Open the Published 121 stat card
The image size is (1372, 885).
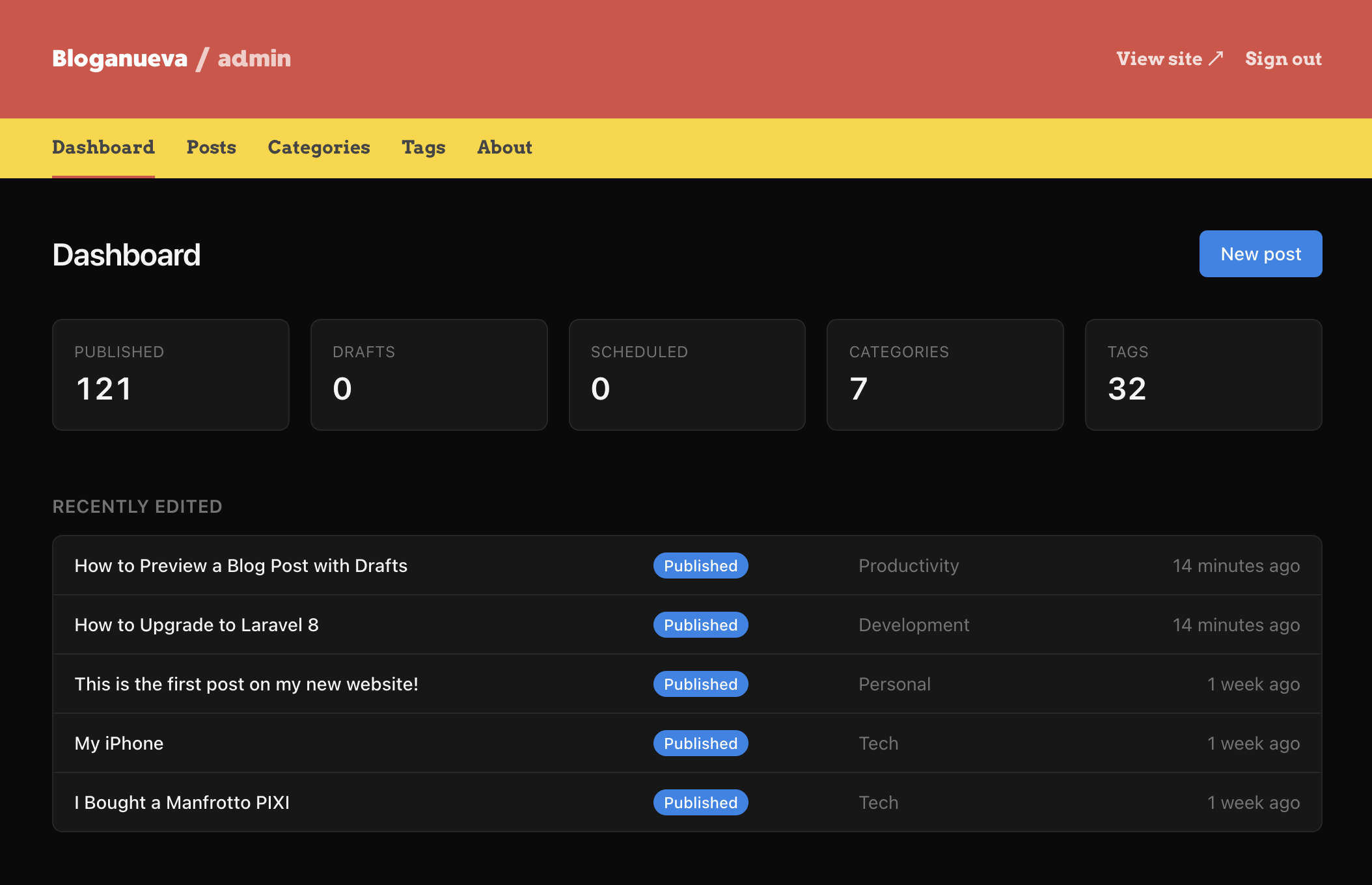click(171, 375)
